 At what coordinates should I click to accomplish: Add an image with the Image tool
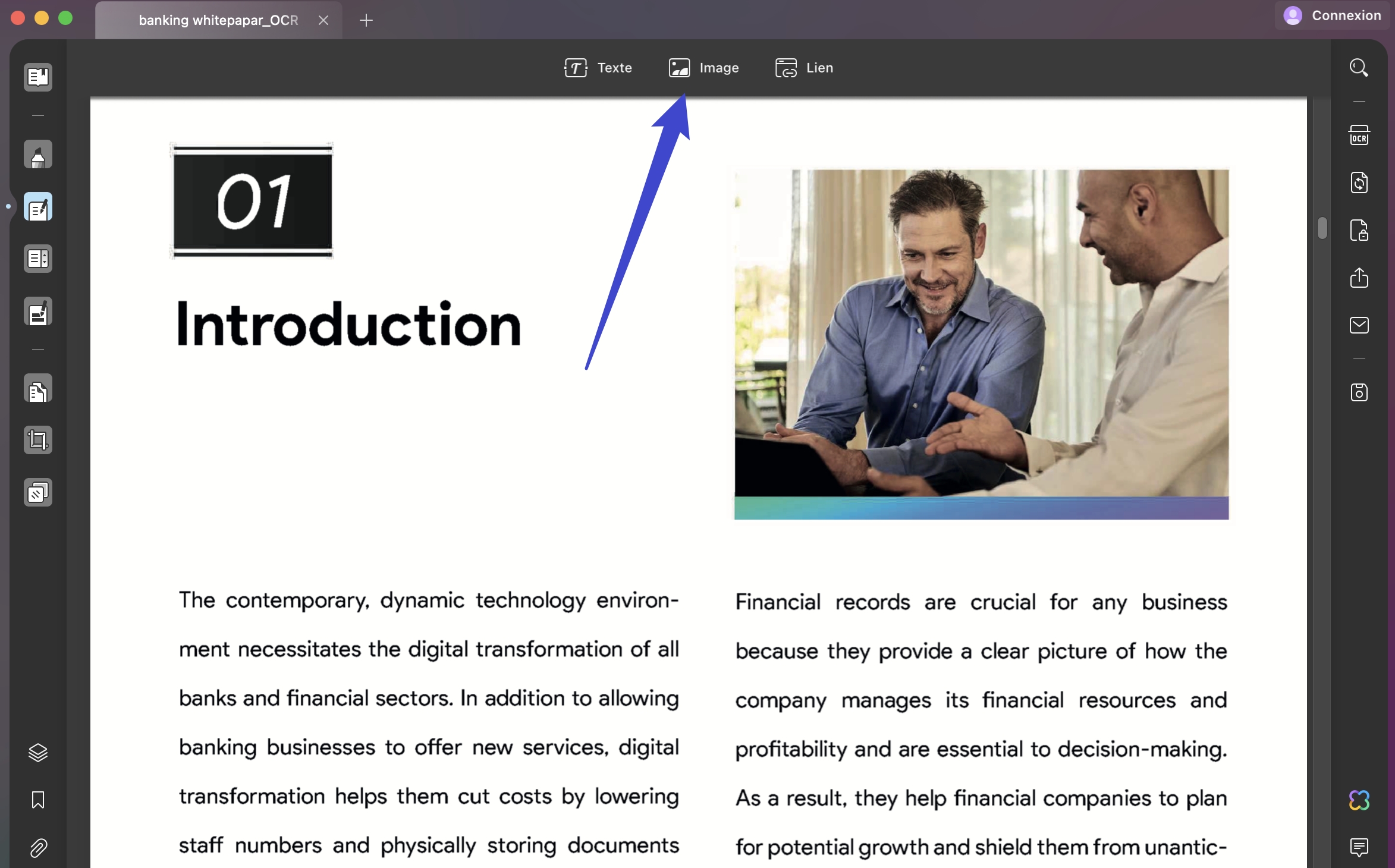[x=704, y=68]
